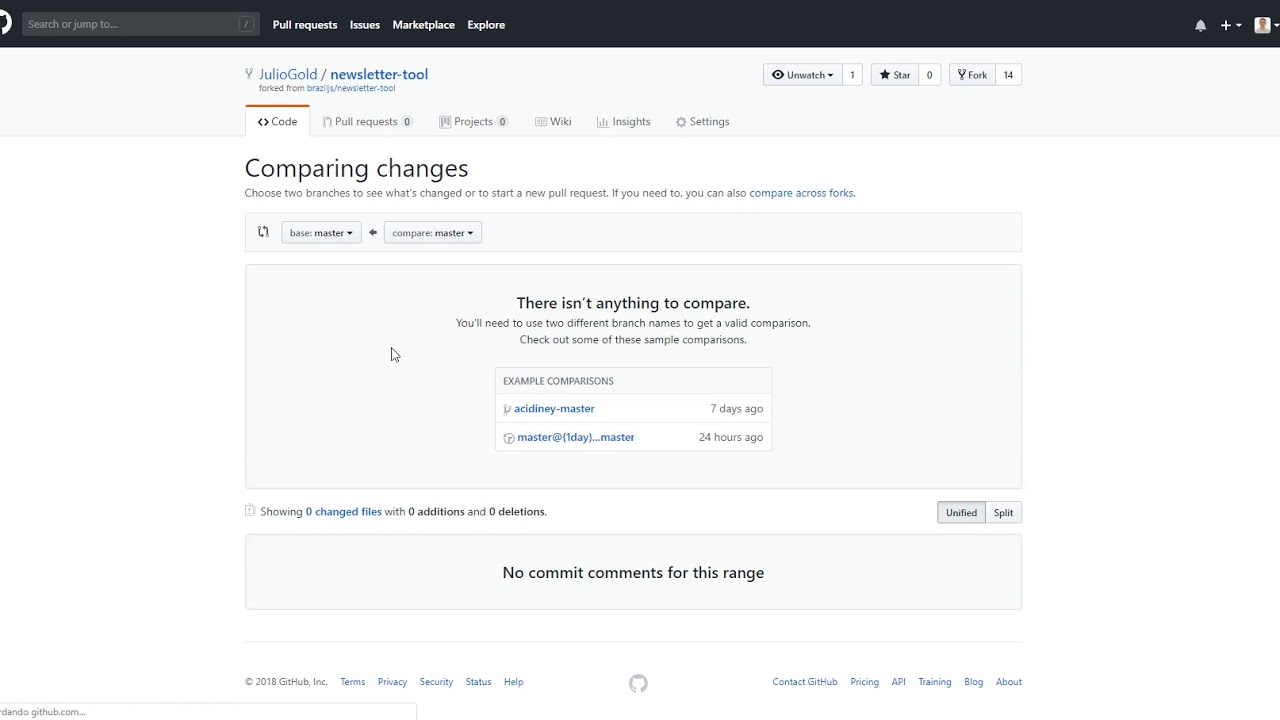1280x720 pixels.
Task: Open the Pull requests repository tab
Action: coord(366,122)
